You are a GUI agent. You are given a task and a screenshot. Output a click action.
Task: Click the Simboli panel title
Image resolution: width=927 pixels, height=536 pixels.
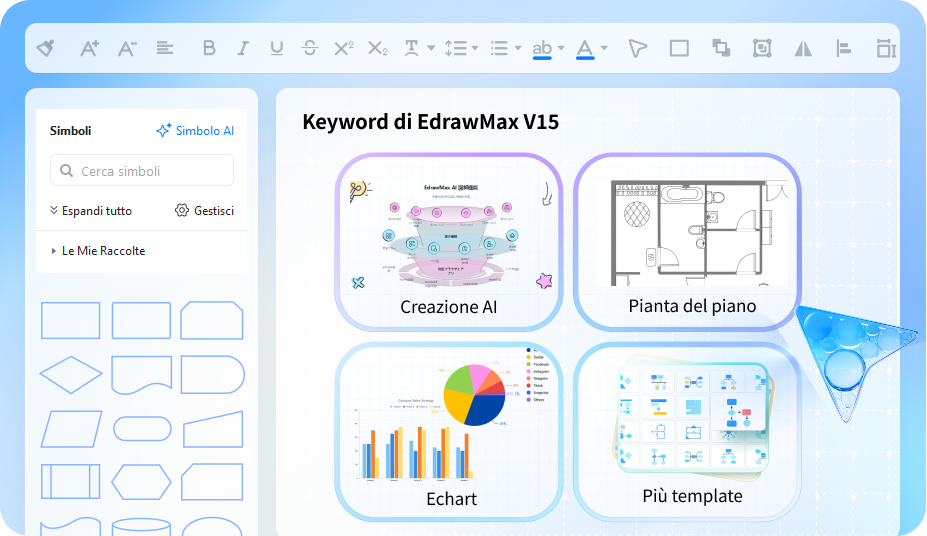(70, 131)
